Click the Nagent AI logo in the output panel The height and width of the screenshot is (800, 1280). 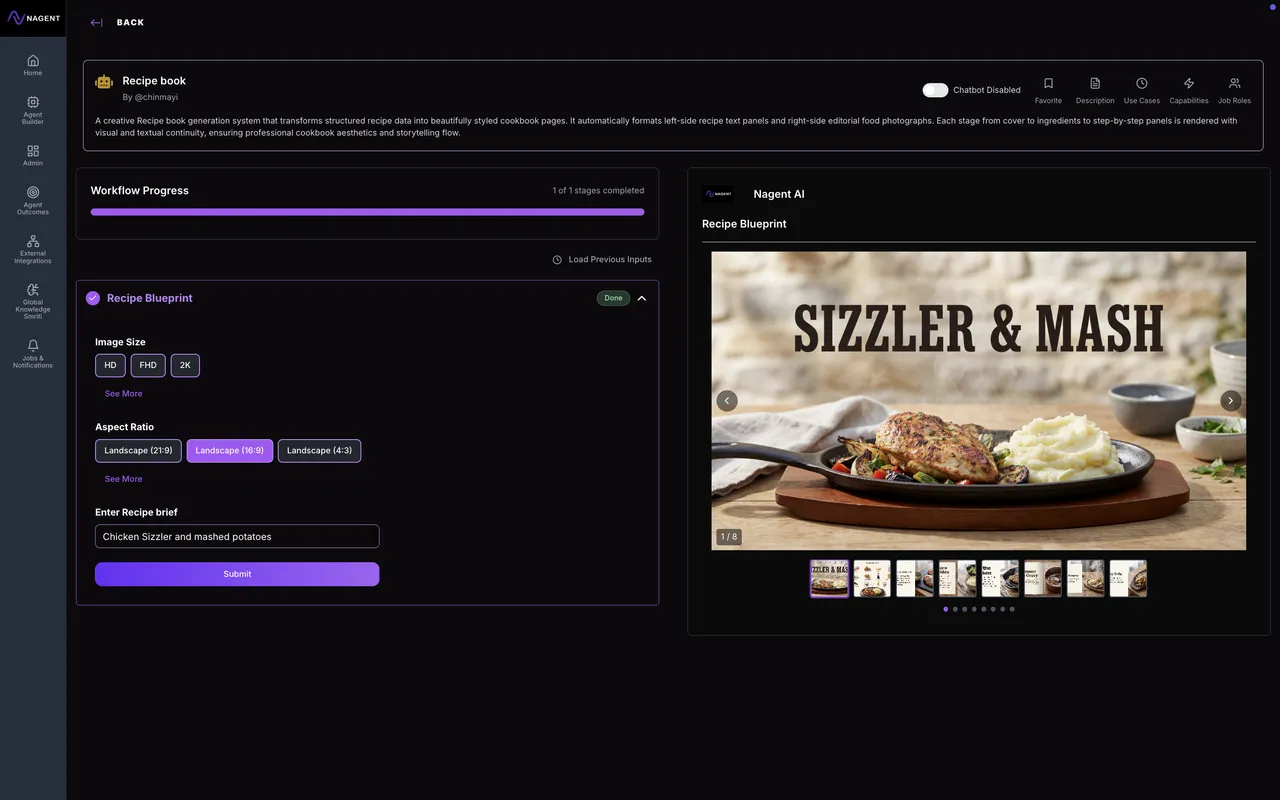point(718,194)
